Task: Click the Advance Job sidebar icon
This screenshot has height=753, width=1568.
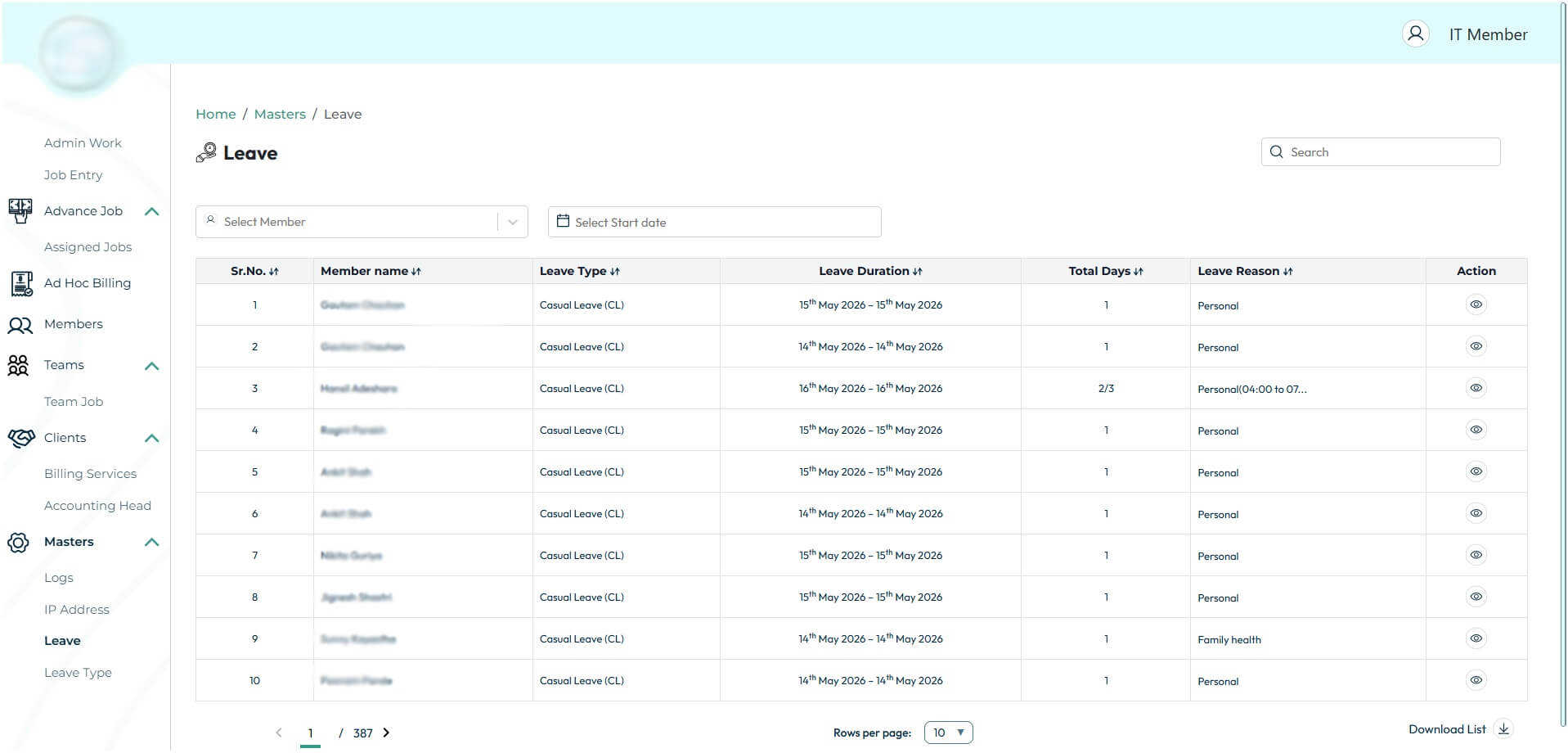Action: (20, 211)
